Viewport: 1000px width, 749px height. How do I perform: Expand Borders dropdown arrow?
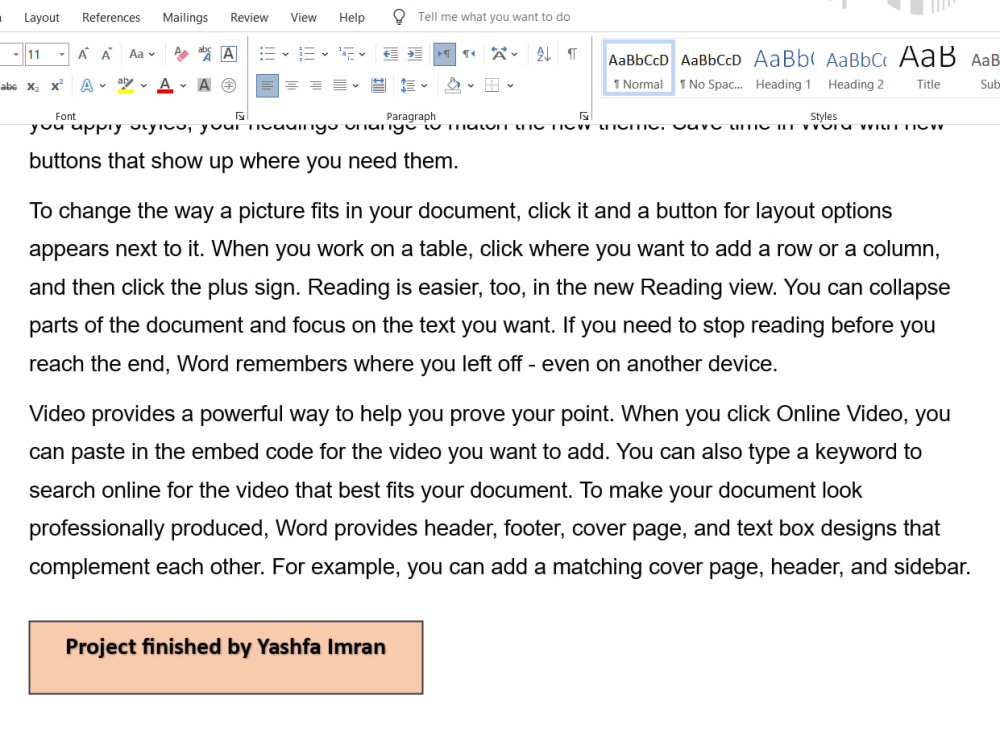tap(510, 85)
